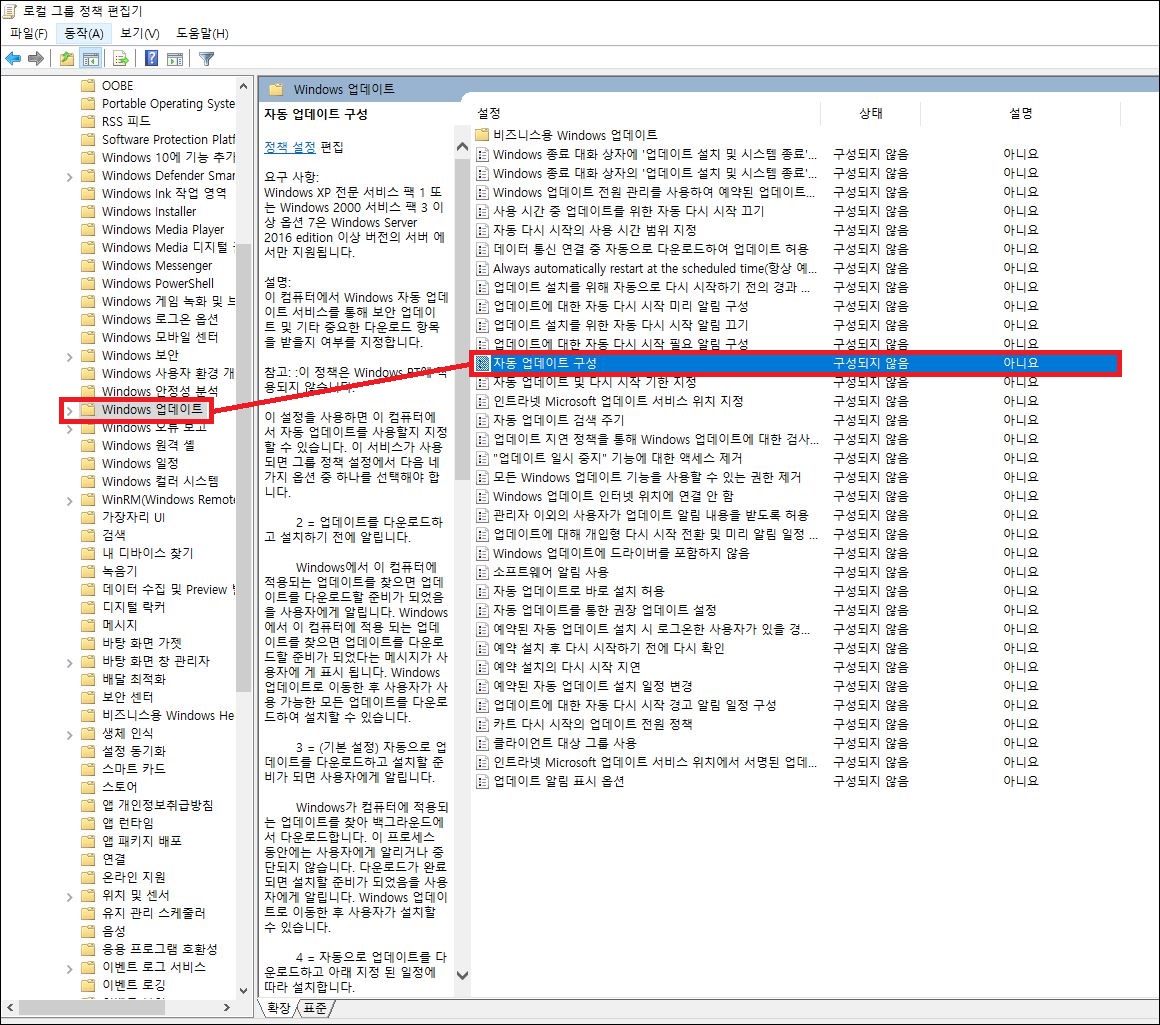Click the folder icon of 비즈니스용 Windows 업데이트
Viewport: 1160px width, 1025px height.
coord(482,135)
